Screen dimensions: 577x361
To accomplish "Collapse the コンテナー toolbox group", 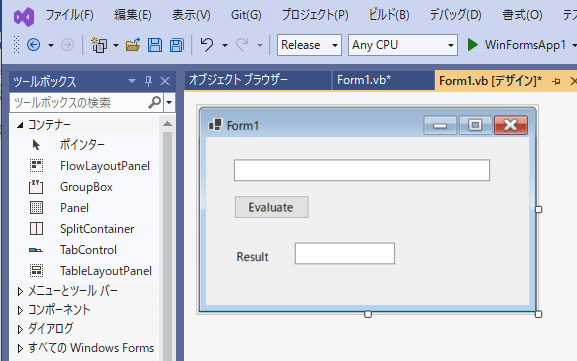I will tap(20, 125).
